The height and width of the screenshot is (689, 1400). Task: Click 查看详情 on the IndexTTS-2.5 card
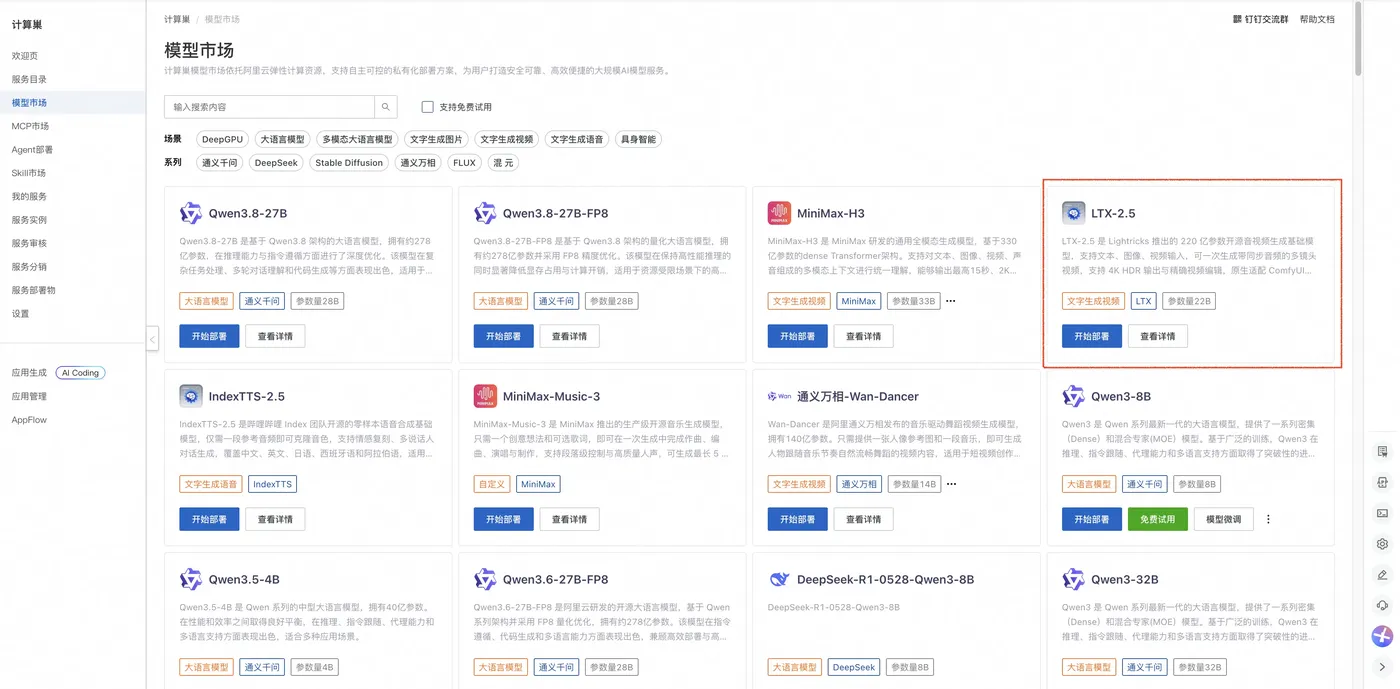275,520
